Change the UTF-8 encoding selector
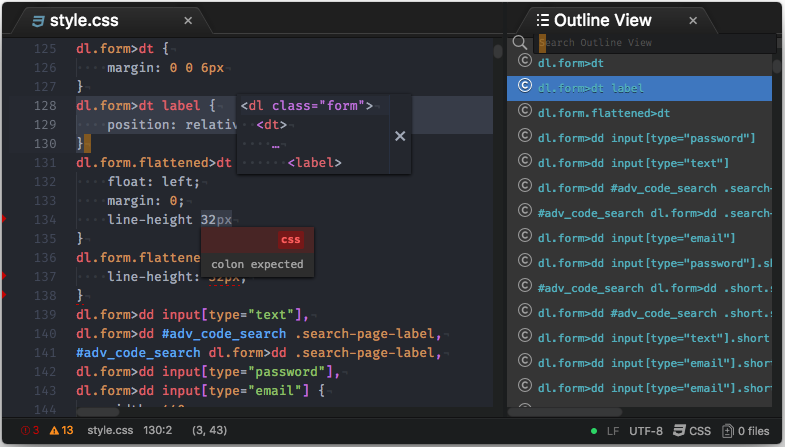 [x=646, y=431]
